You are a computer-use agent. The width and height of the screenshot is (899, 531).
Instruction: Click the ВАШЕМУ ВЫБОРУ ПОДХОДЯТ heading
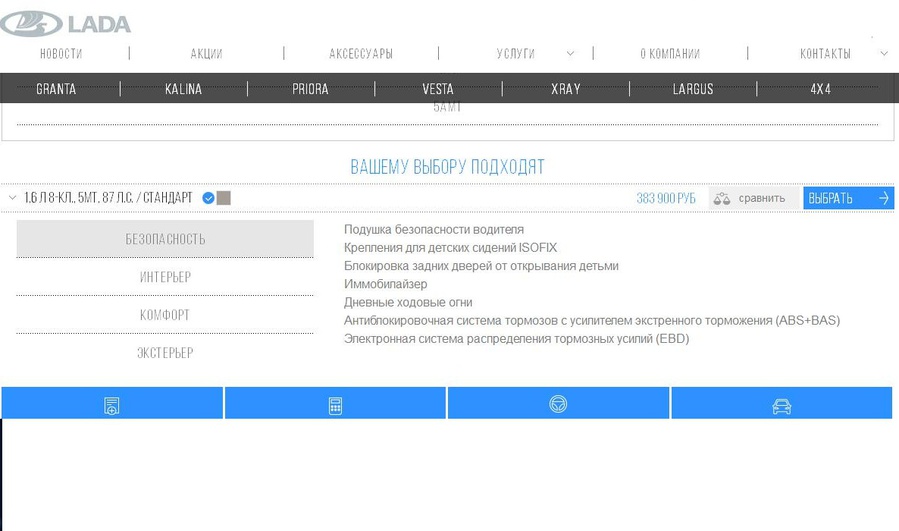447,167
